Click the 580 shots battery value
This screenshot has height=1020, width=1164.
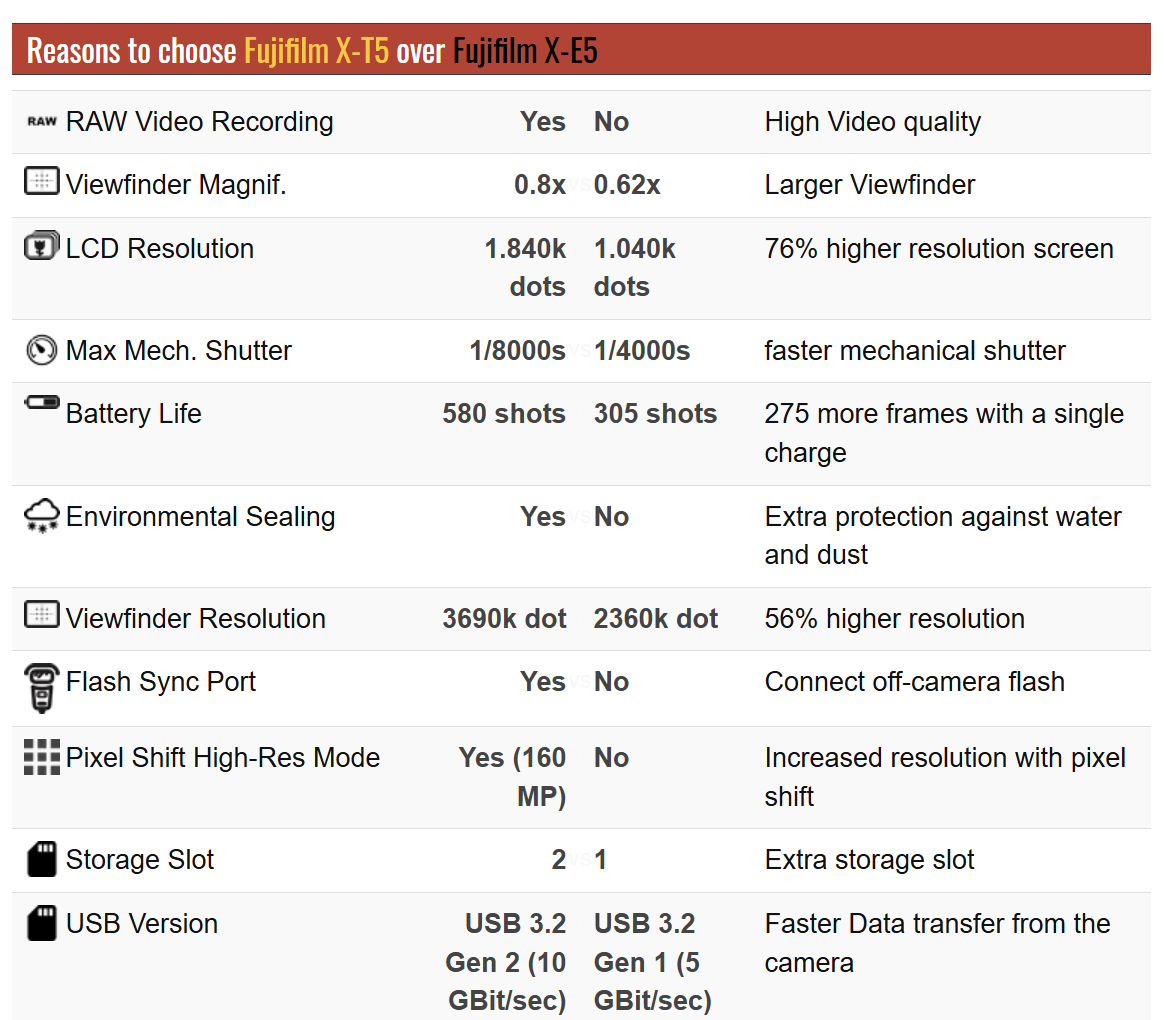tap(504, 414)
